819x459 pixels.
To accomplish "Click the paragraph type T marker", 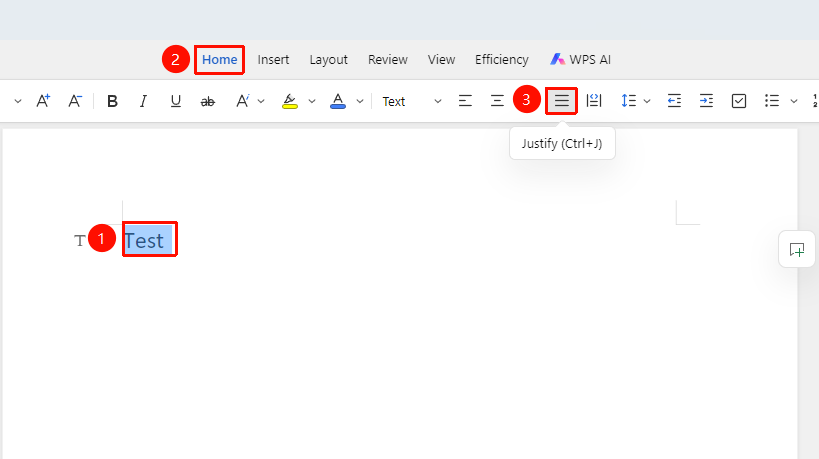I will pos(79,241).
